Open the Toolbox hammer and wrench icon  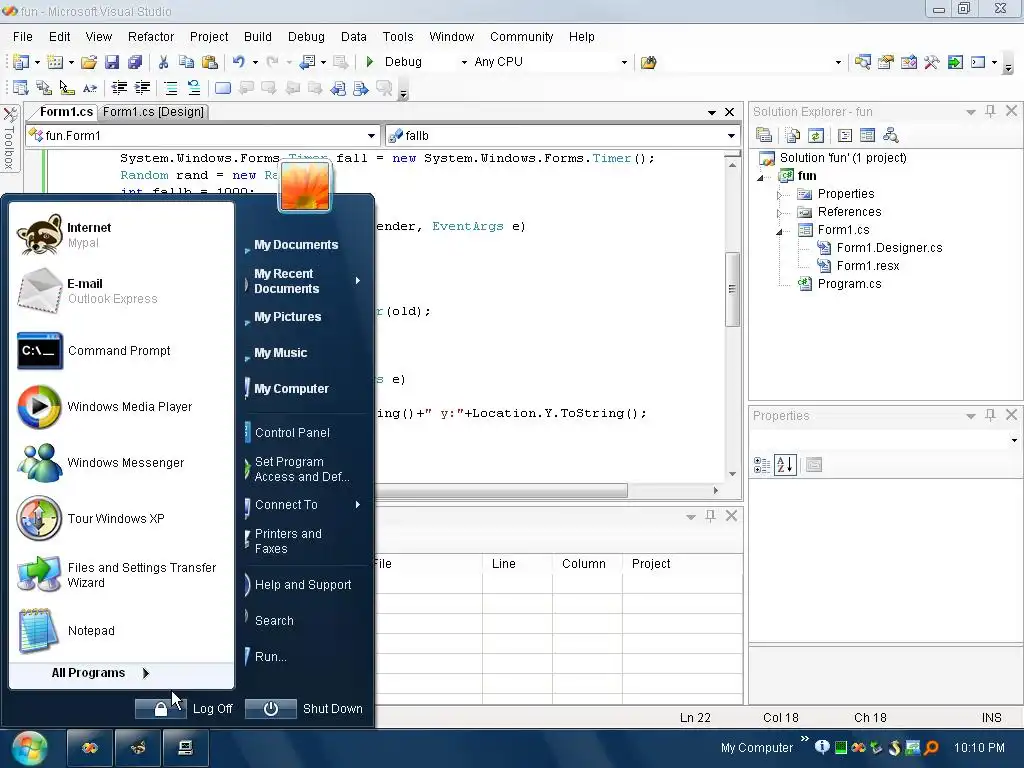click(931, 62)
